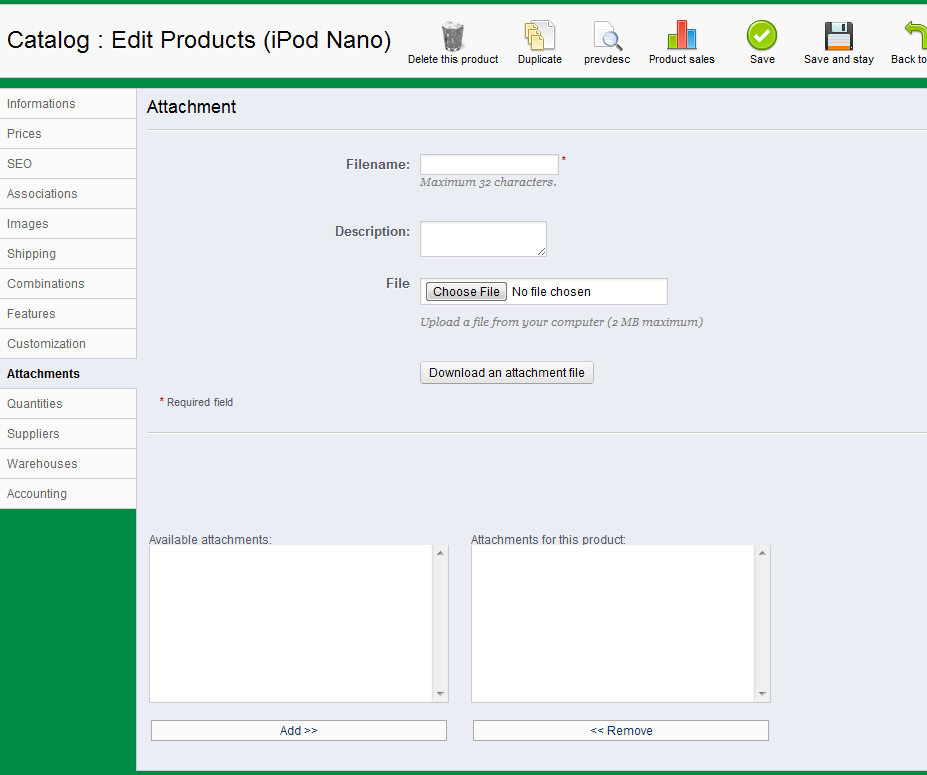Click the prevdesc magnifier icon
927x775 pixels.
point(607,37)
